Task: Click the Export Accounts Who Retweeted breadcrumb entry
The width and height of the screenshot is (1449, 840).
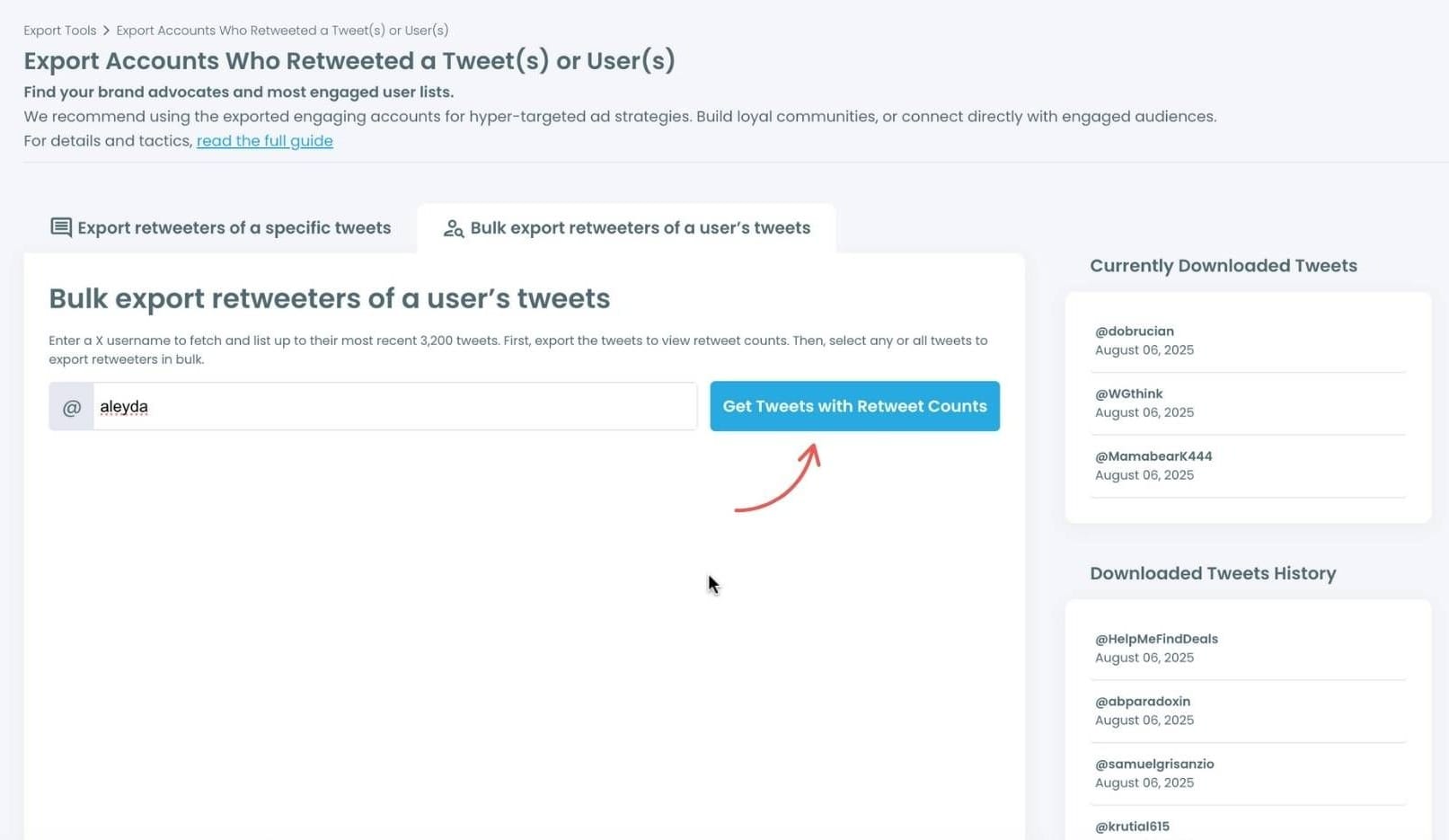Action: coord(282,30)
